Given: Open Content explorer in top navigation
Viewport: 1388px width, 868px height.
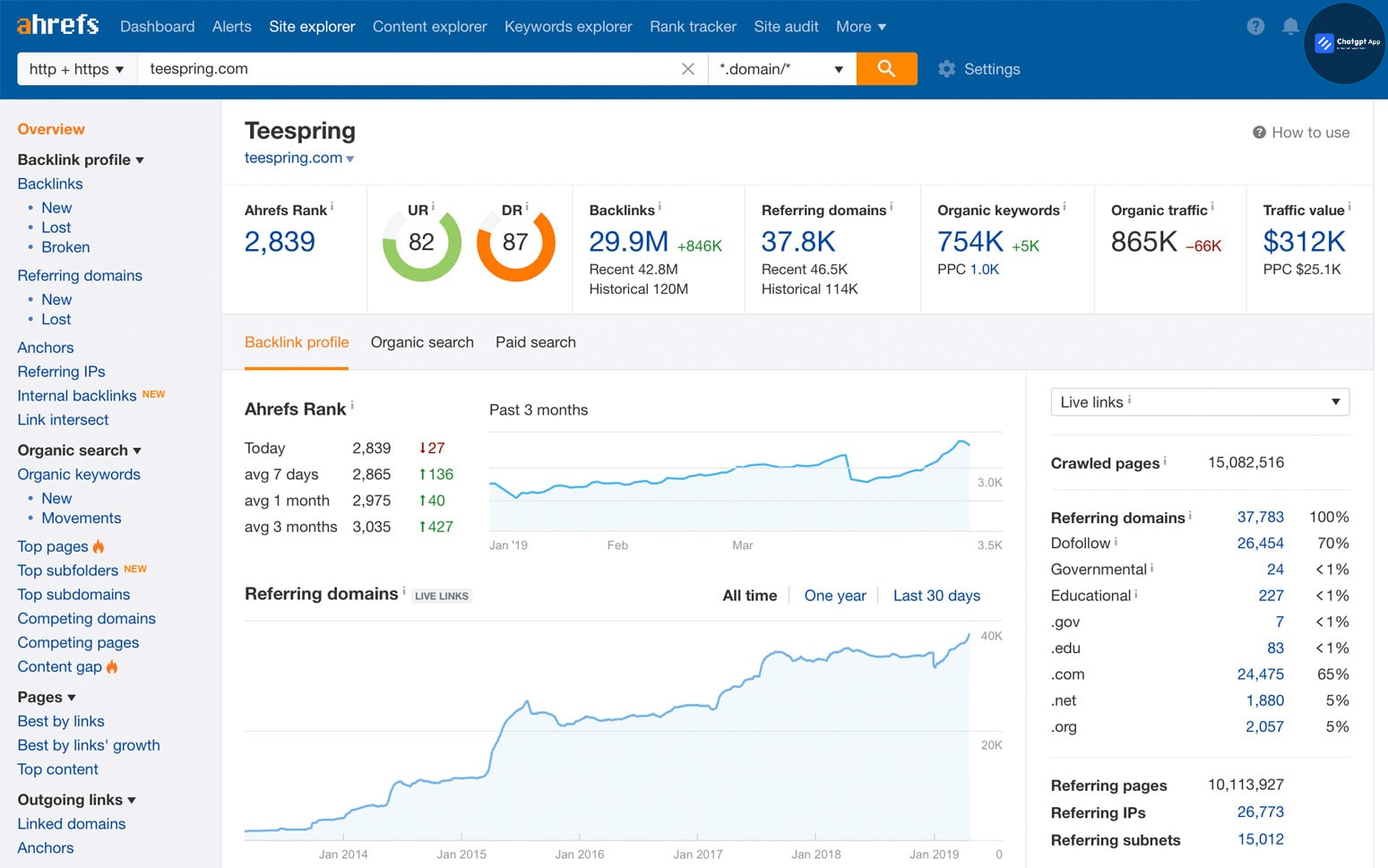Looking at the screenshot, I should pos(430,27).
